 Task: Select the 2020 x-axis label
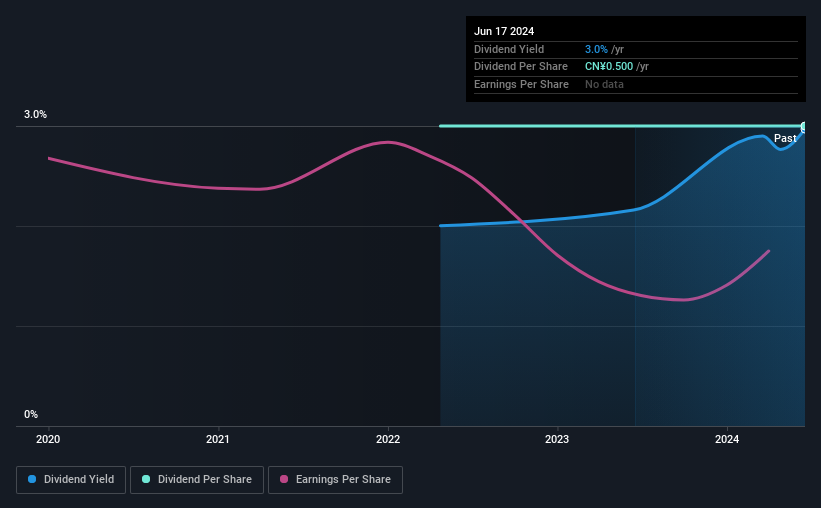pos(49,439)
